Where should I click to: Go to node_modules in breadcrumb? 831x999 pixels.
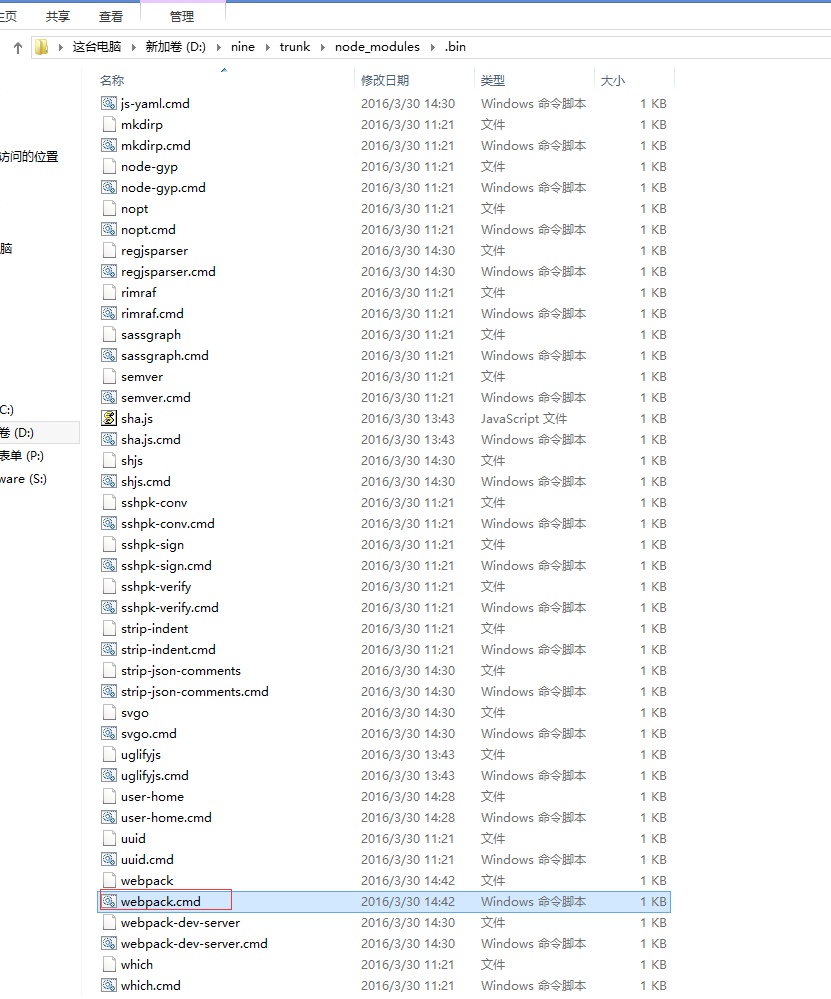coord(377,47)
